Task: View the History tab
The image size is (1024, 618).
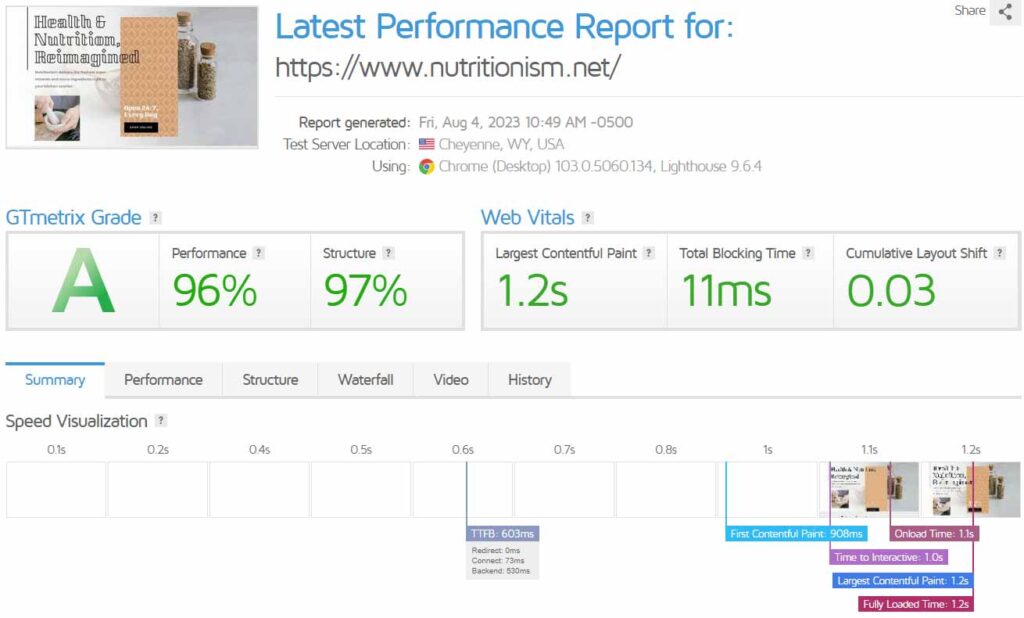Action: (529, 380)
